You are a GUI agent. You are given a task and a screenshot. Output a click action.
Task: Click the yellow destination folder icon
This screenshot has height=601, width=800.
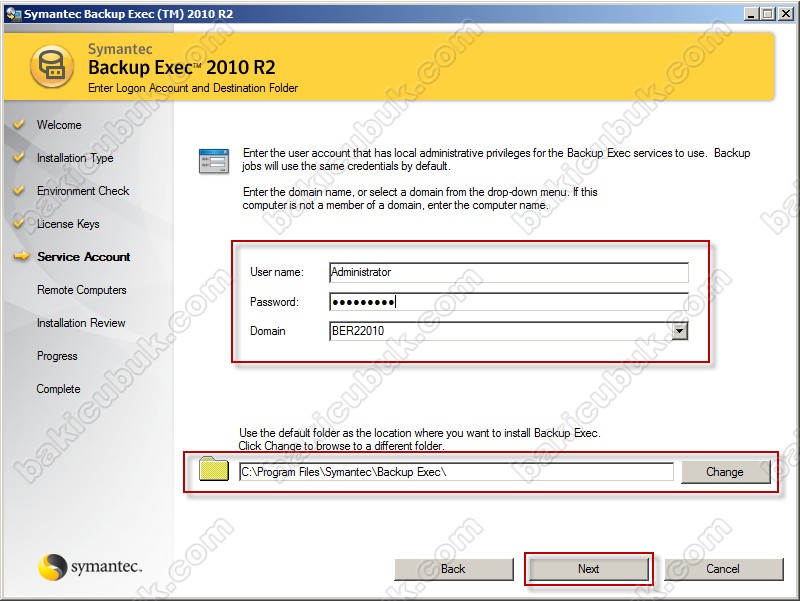214,468
